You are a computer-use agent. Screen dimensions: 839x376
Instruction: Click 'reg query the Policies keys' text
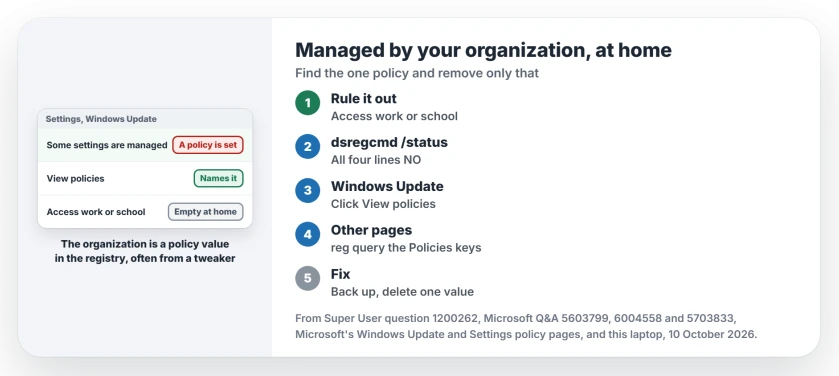coord(406,248)
